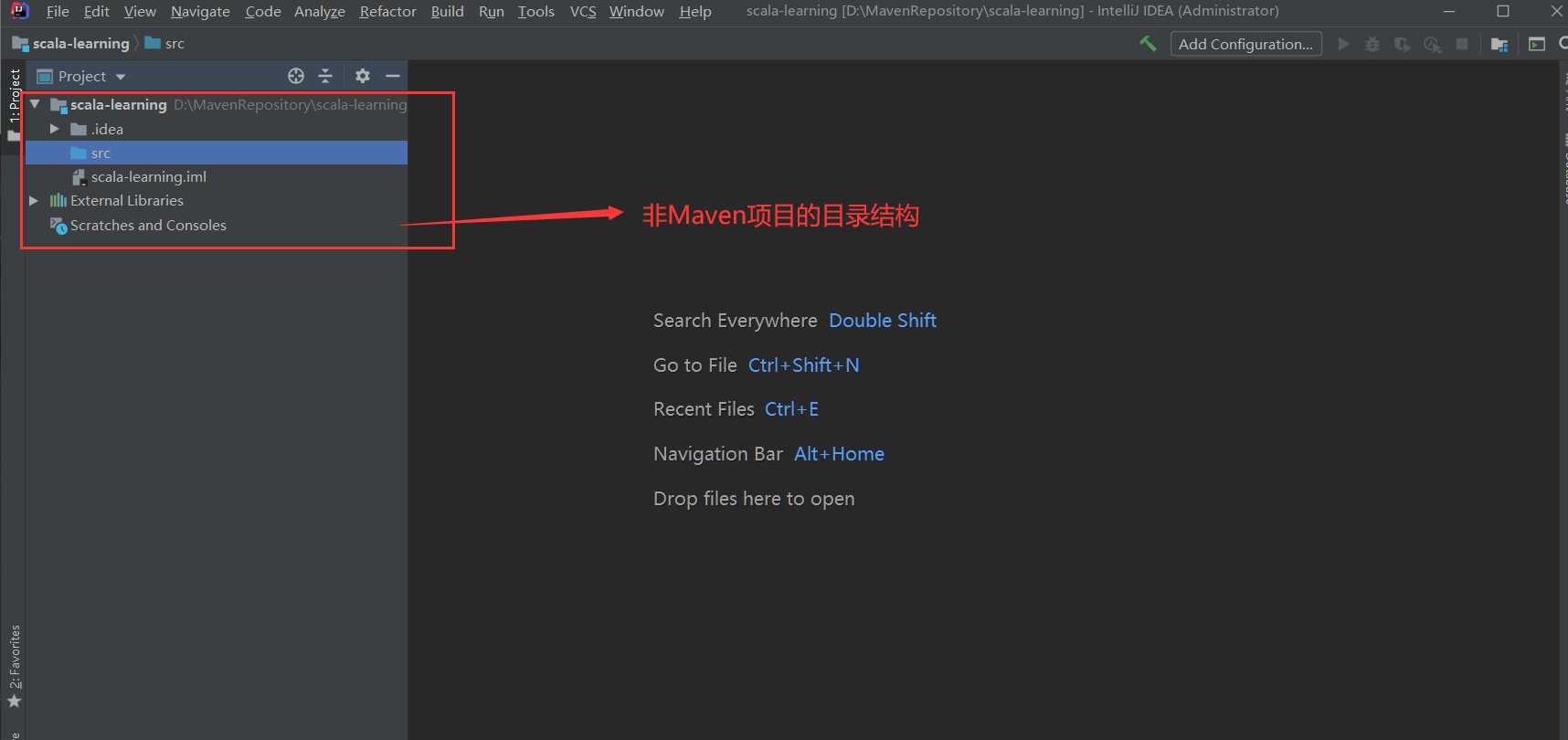The image size is (1568, 740).
Task: Open the Tools menu
Action: pyautogui.click(x=536, y=11)
